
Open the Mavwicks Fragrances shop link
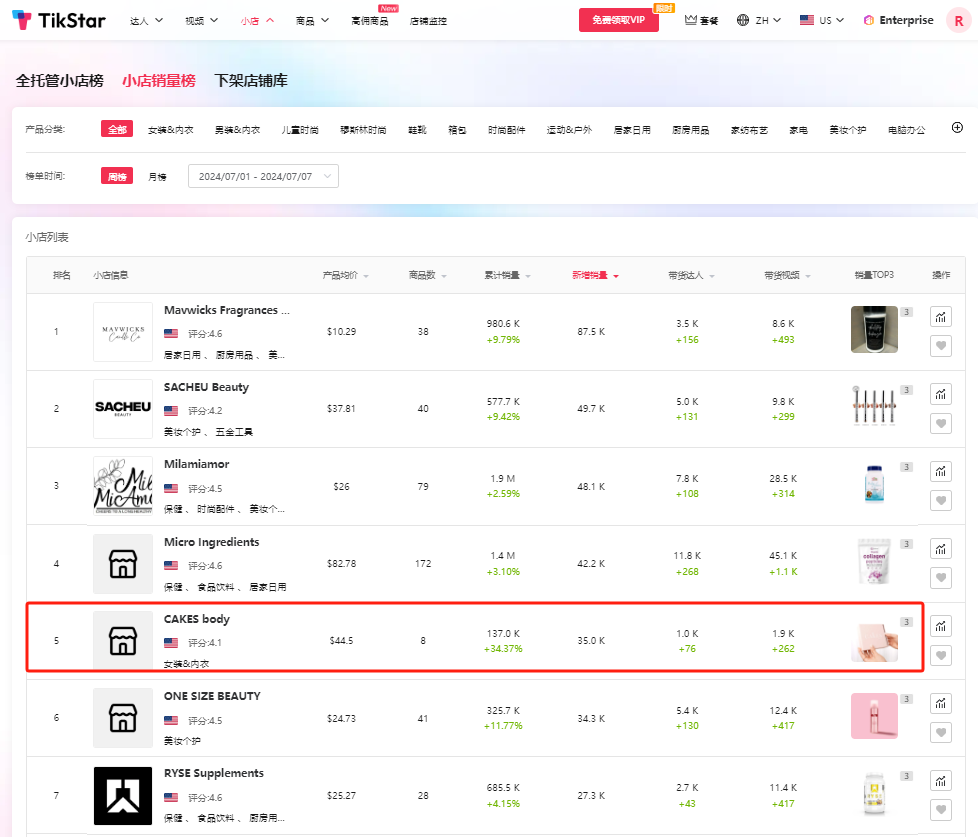[226, 310]
